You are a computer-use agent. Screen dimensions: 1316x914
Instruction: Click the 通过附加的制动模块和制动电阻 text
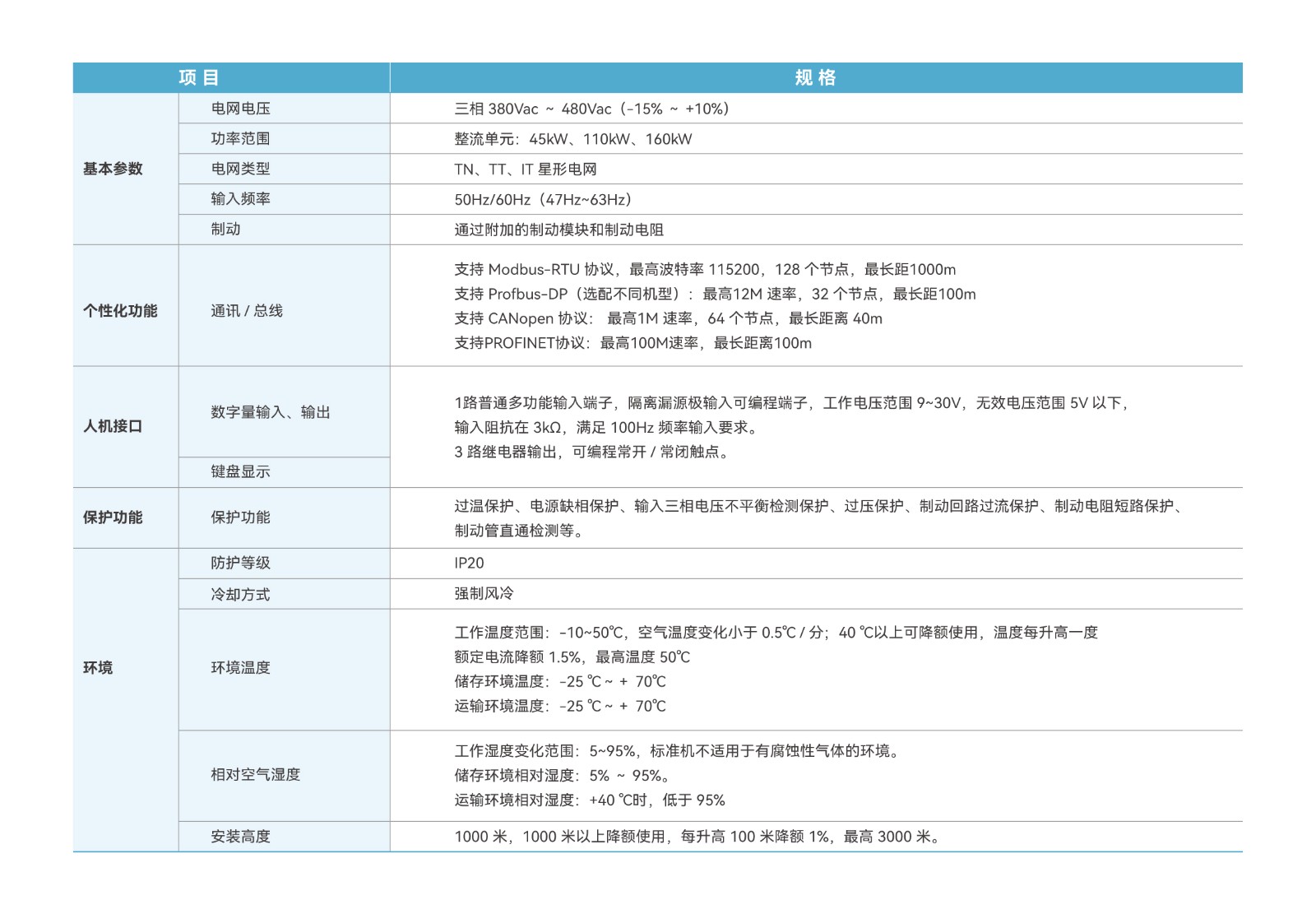(x=558, y=230)
